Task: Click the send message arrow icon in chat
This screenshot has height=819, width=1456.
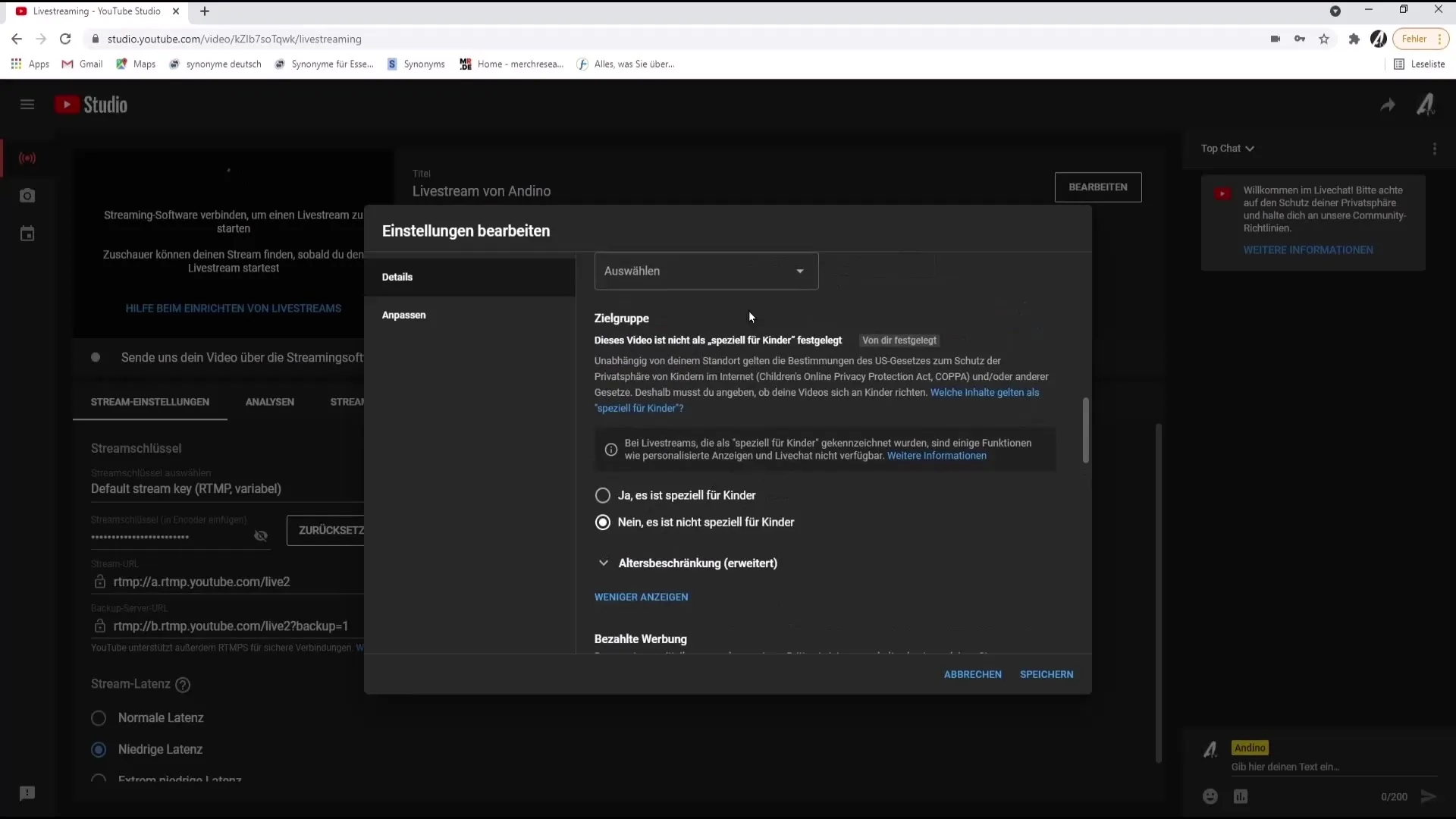Action: coord(1429,796)
